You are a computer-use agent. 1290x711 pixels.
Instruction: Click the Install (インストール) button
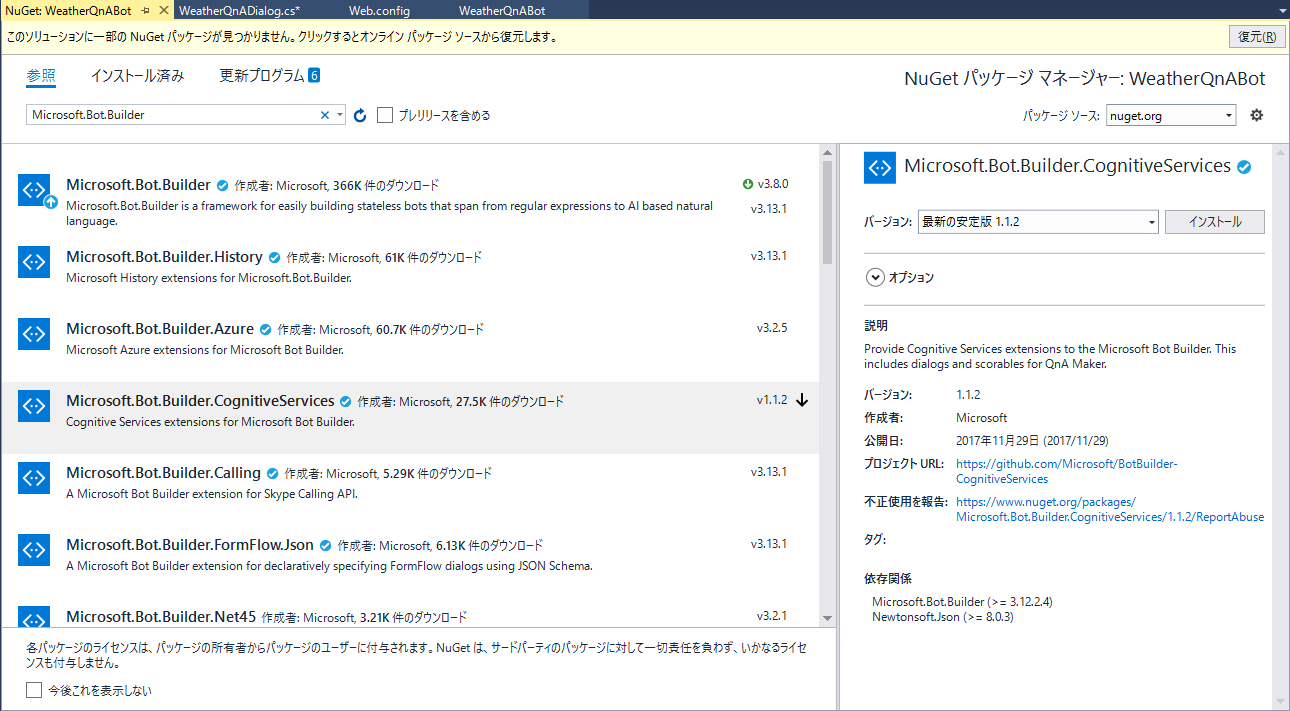click(1215, 222)
